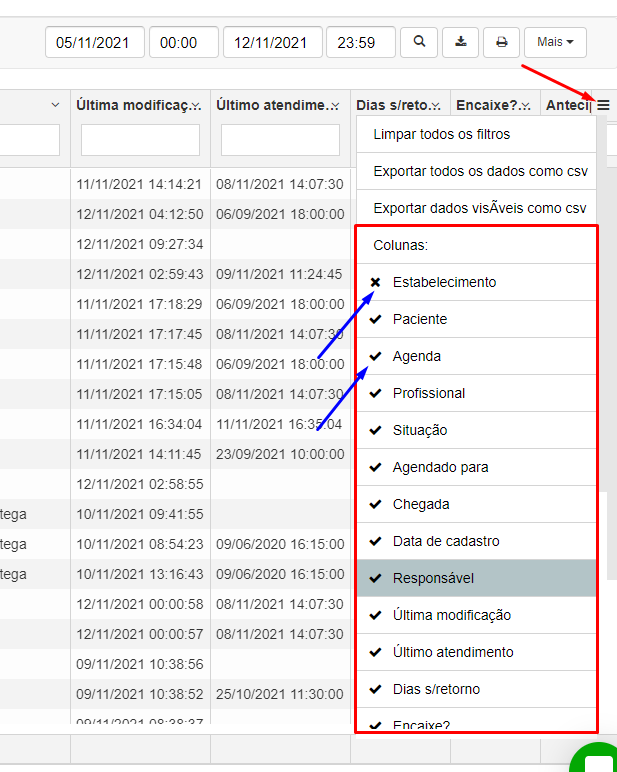This screenshot has width=617, height=772.
Task: Click the end date field 12/11/2021
Action: (273, 42)
